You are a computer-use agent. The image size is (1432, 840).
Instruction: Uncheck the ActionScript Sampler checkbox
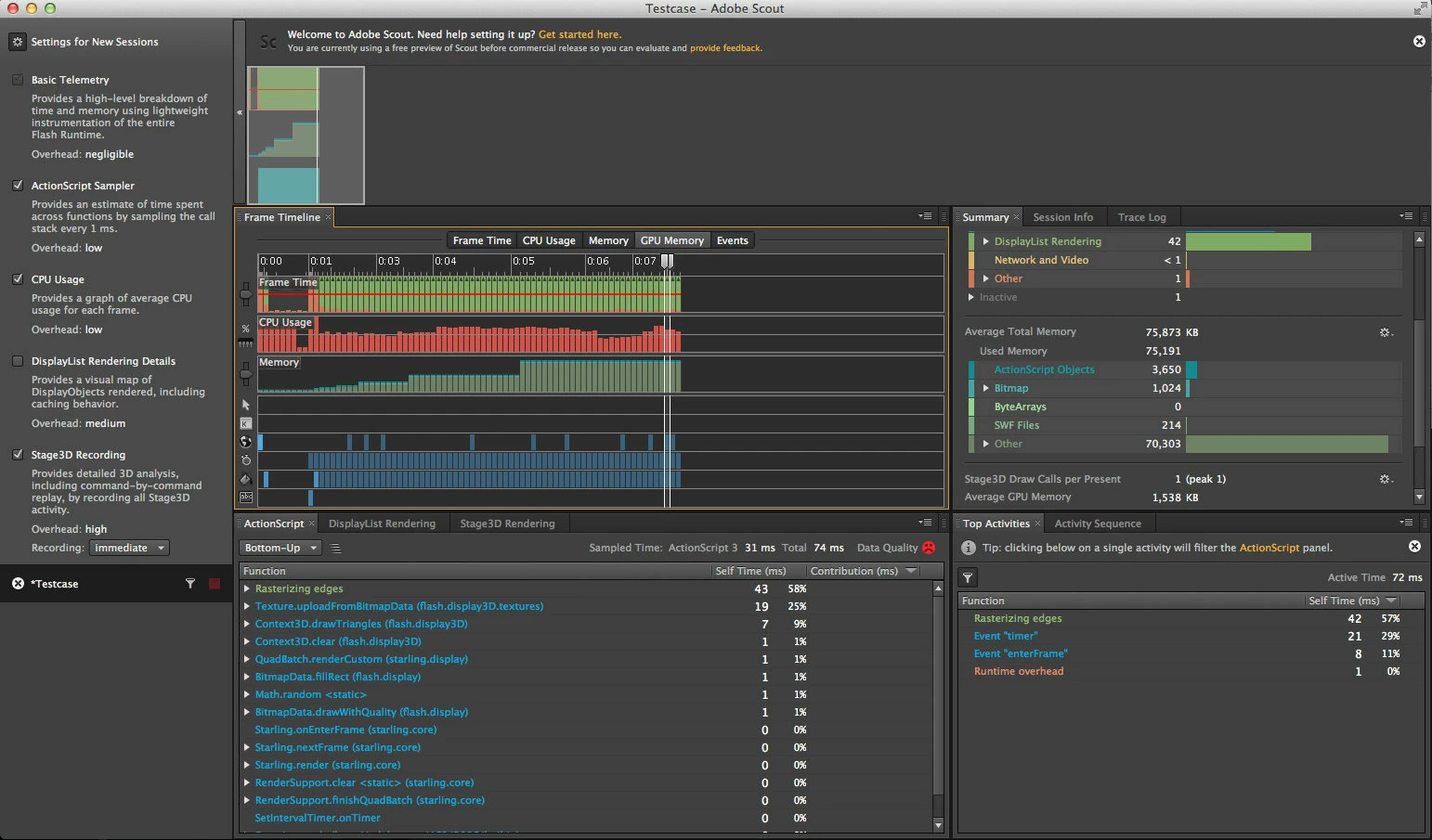point(18,186)
